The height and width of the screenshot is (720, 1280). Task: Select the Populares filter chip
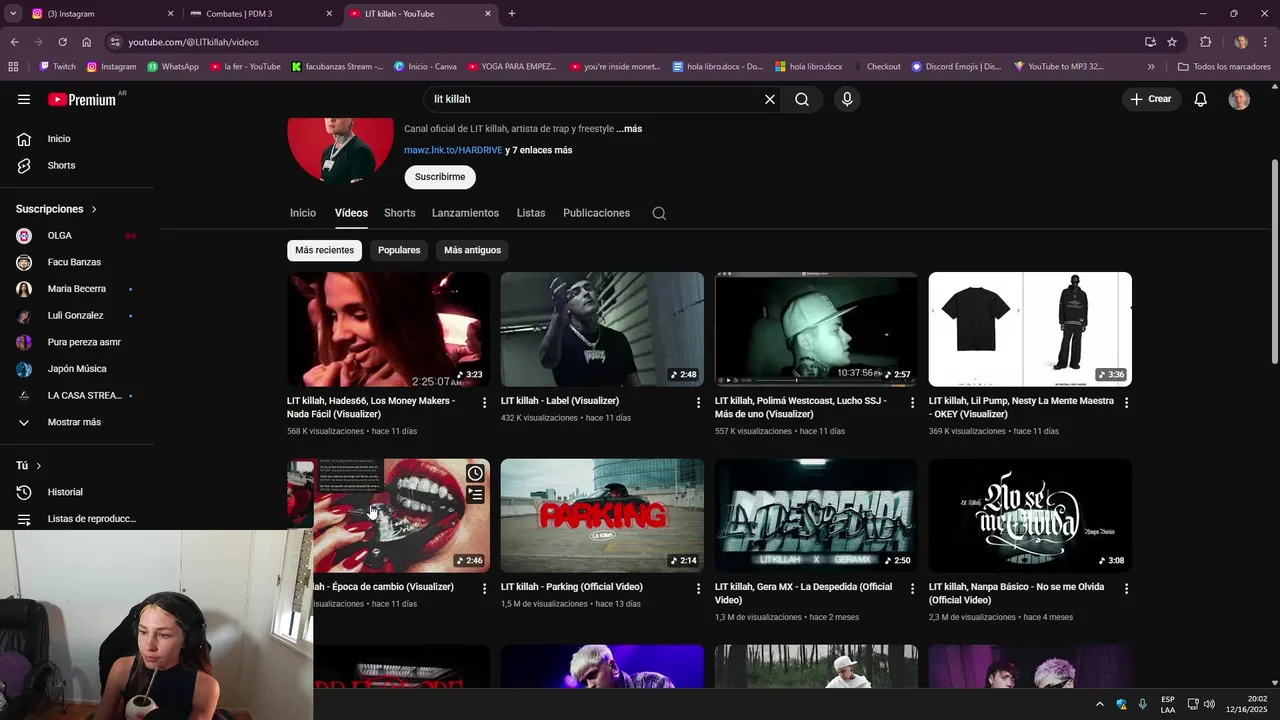399,250
